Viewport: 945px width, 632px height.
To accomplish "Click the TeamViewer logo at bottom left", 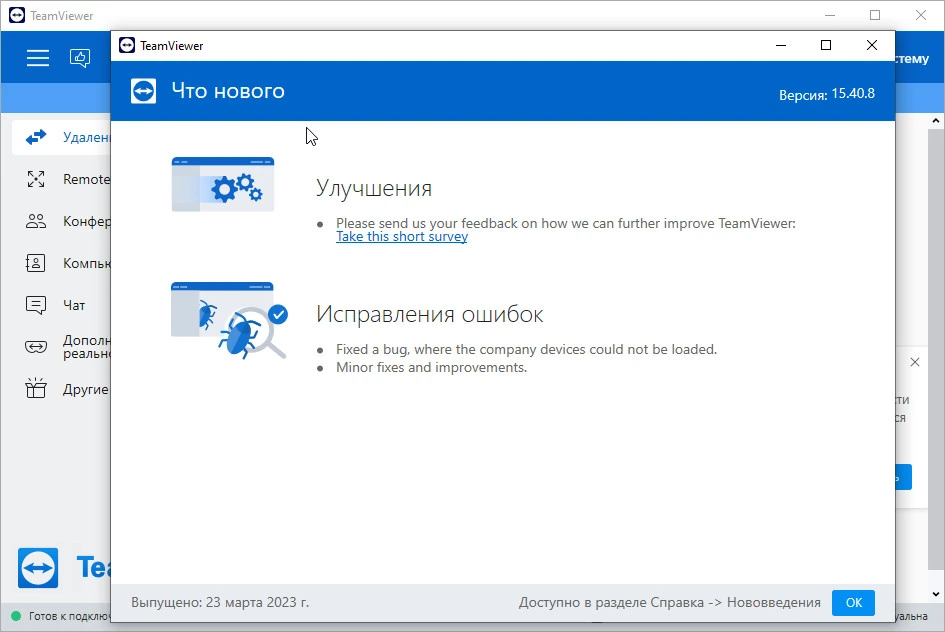I will pos(38,568).
